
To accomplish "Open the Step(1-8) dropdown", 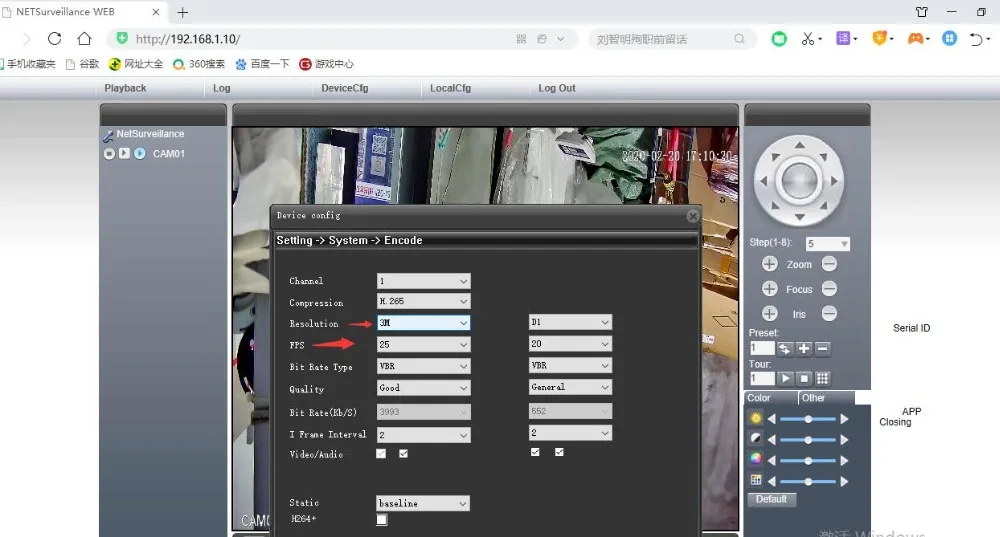I will pos(827,244).
